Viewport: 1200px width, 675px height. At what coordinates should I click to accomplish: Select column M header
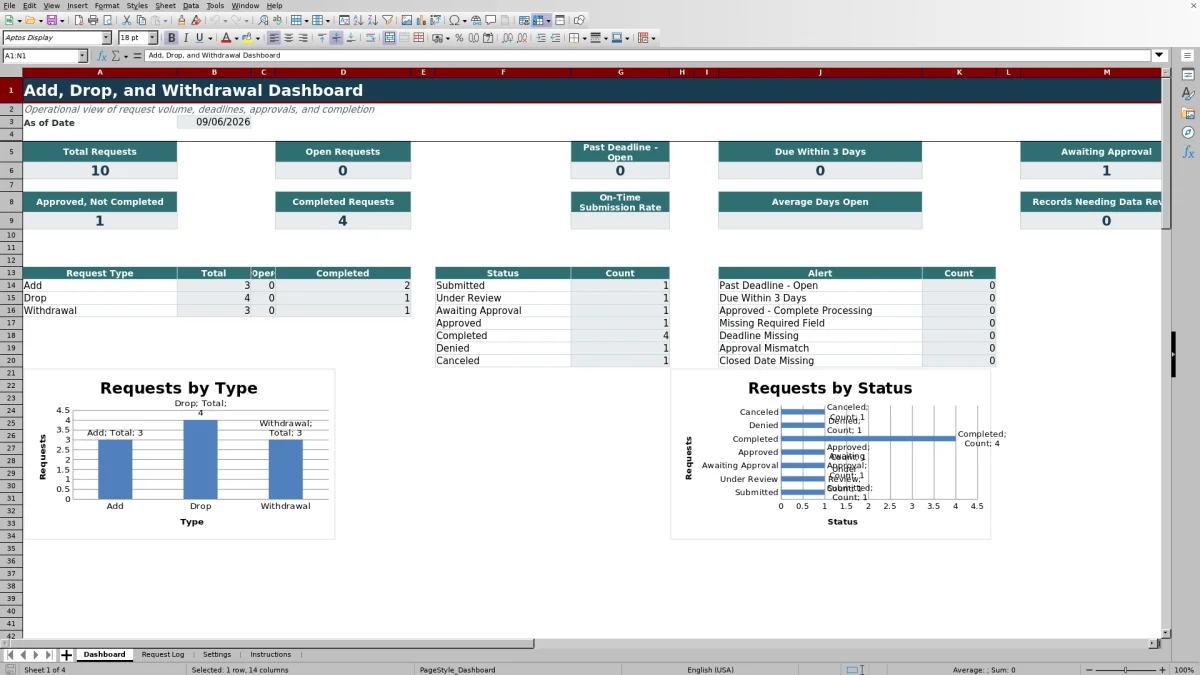[1107, 72]
